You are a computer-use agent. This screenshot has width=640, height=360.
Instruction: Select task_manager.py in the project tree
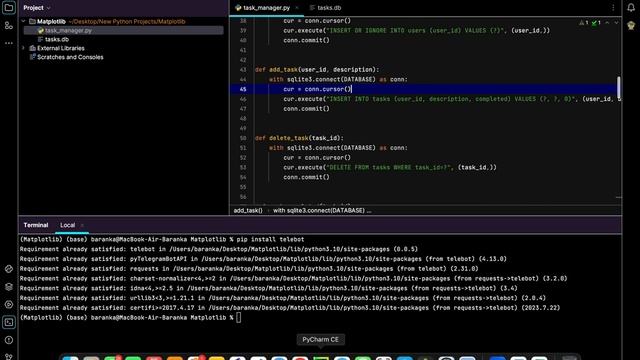(124, 31)
